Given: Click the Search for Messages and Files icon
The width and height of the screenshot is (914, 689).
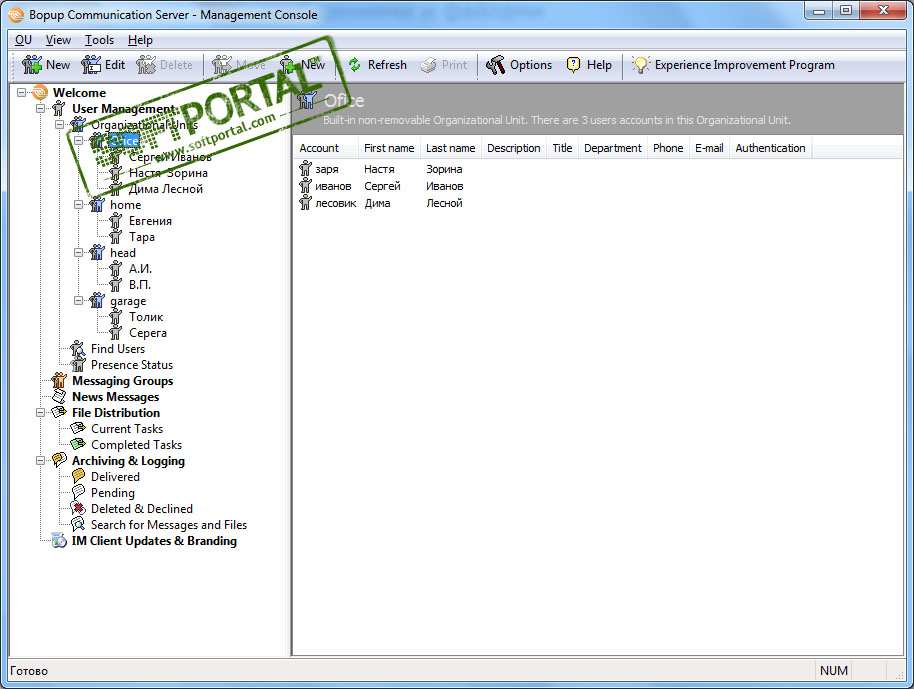Looking at the screenshot, I should (78, 525).
